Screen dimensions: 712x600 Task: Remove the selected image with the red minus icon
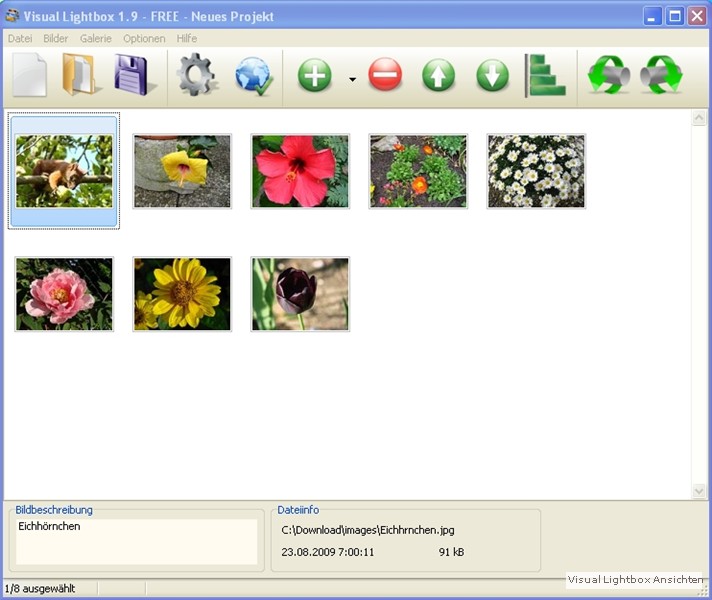(x=385, y=76)
